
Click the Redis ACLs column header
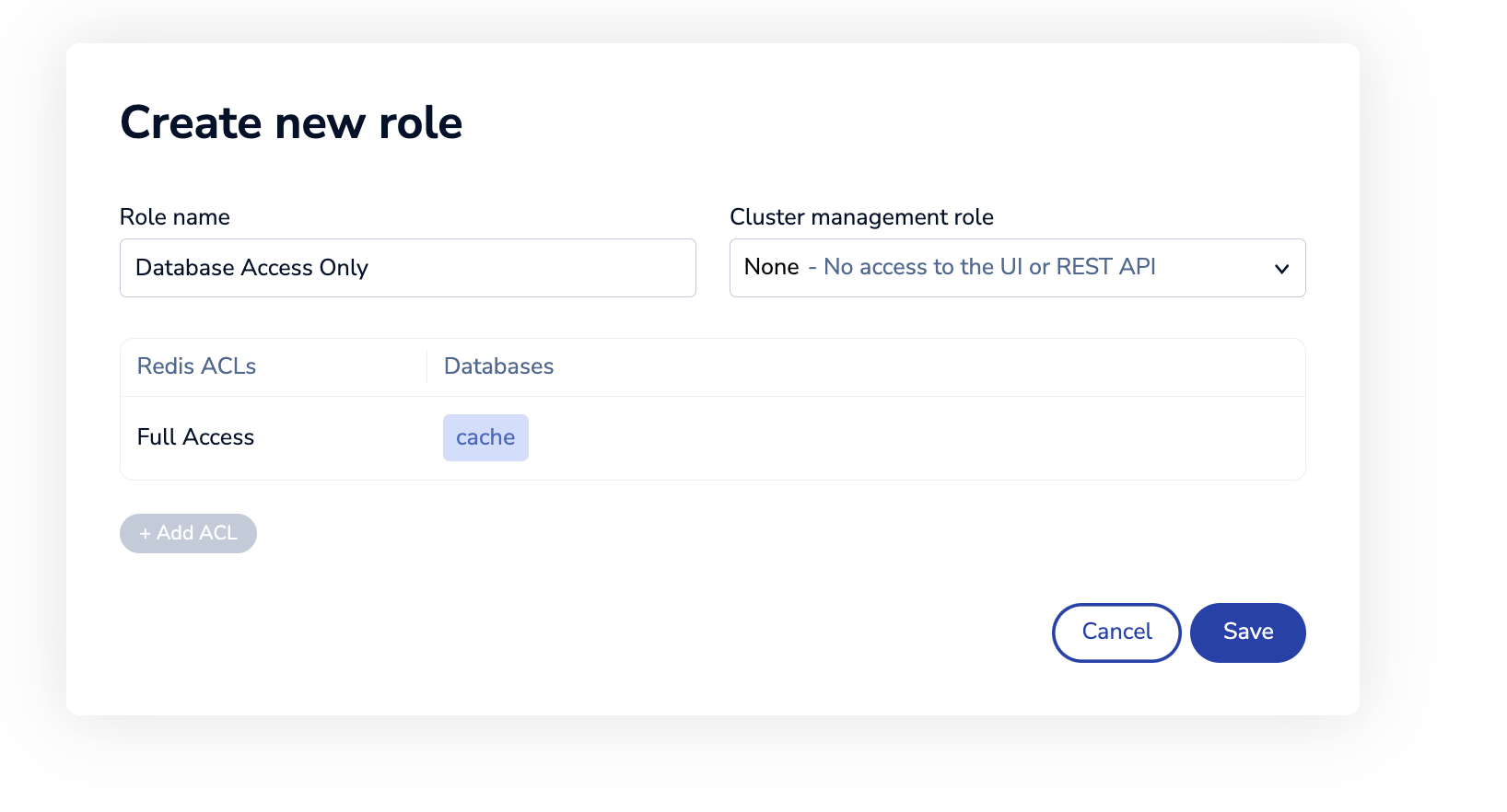(196, 366)
